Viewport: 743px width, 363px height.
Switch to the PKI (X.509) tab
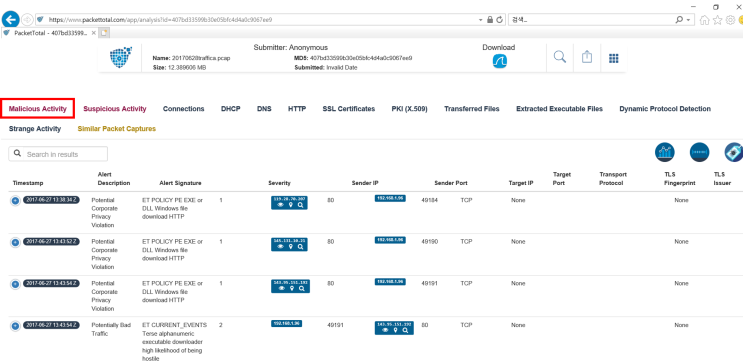pos(409,109)
